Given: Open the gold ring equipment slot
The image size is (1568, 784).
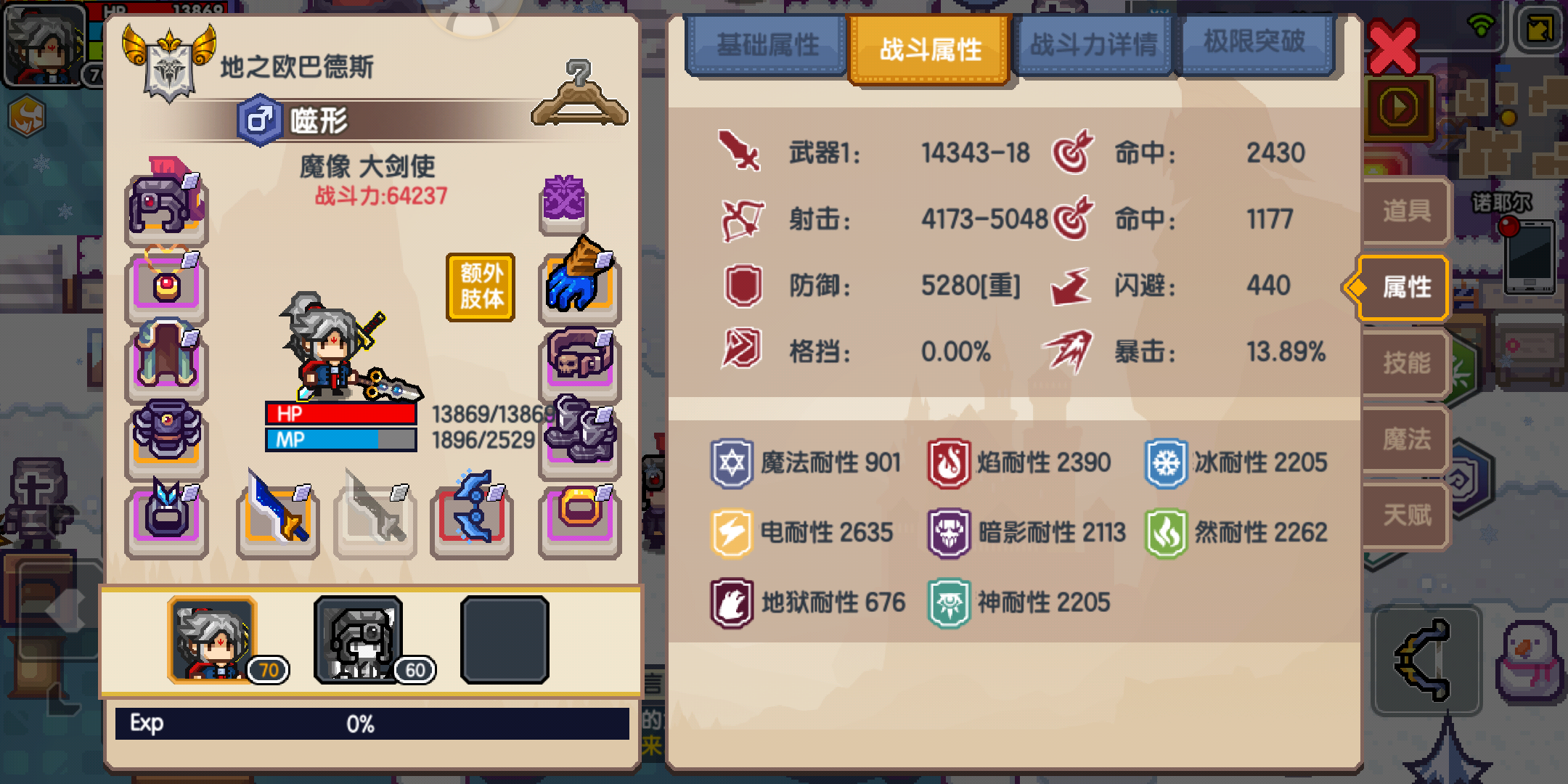Looking at the screenshot, I should tap(580, 518).
